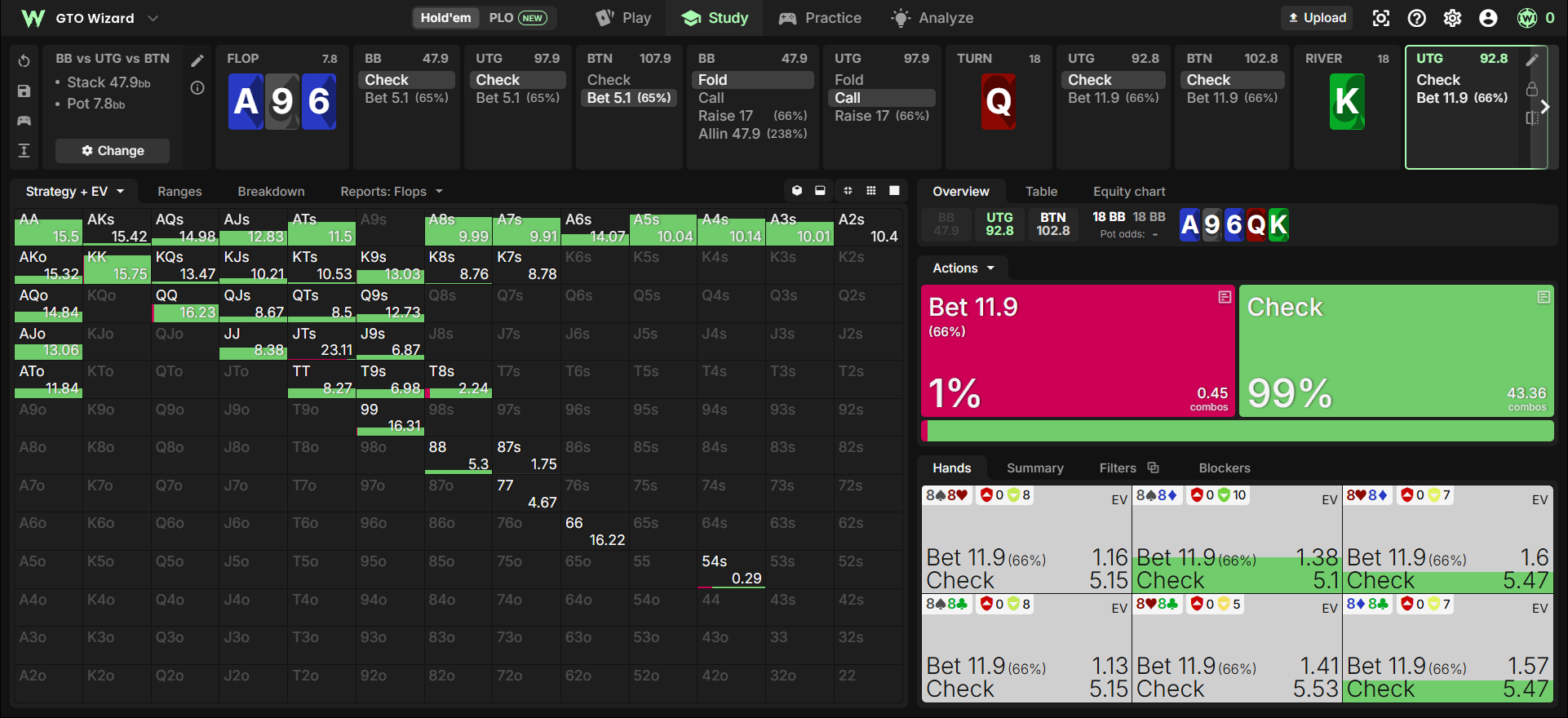1568x718 pixels.
Task: Toggle the cube view mode icon
Action: pos(797,191)
